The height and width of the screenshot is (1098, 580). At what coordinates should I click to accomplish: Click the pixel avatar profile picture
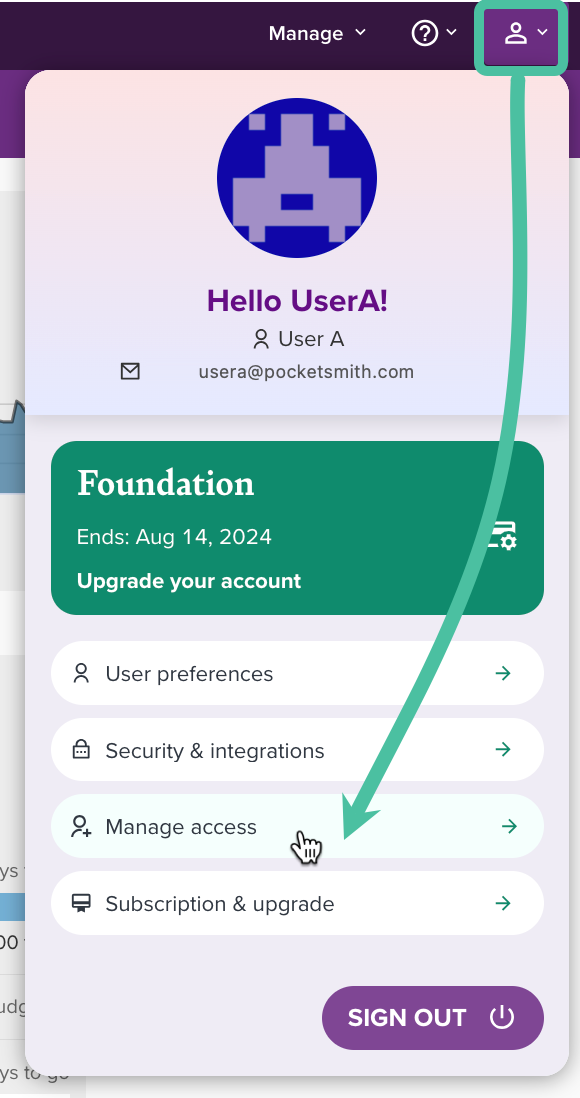pyautogui.click(x=297, y=178)
